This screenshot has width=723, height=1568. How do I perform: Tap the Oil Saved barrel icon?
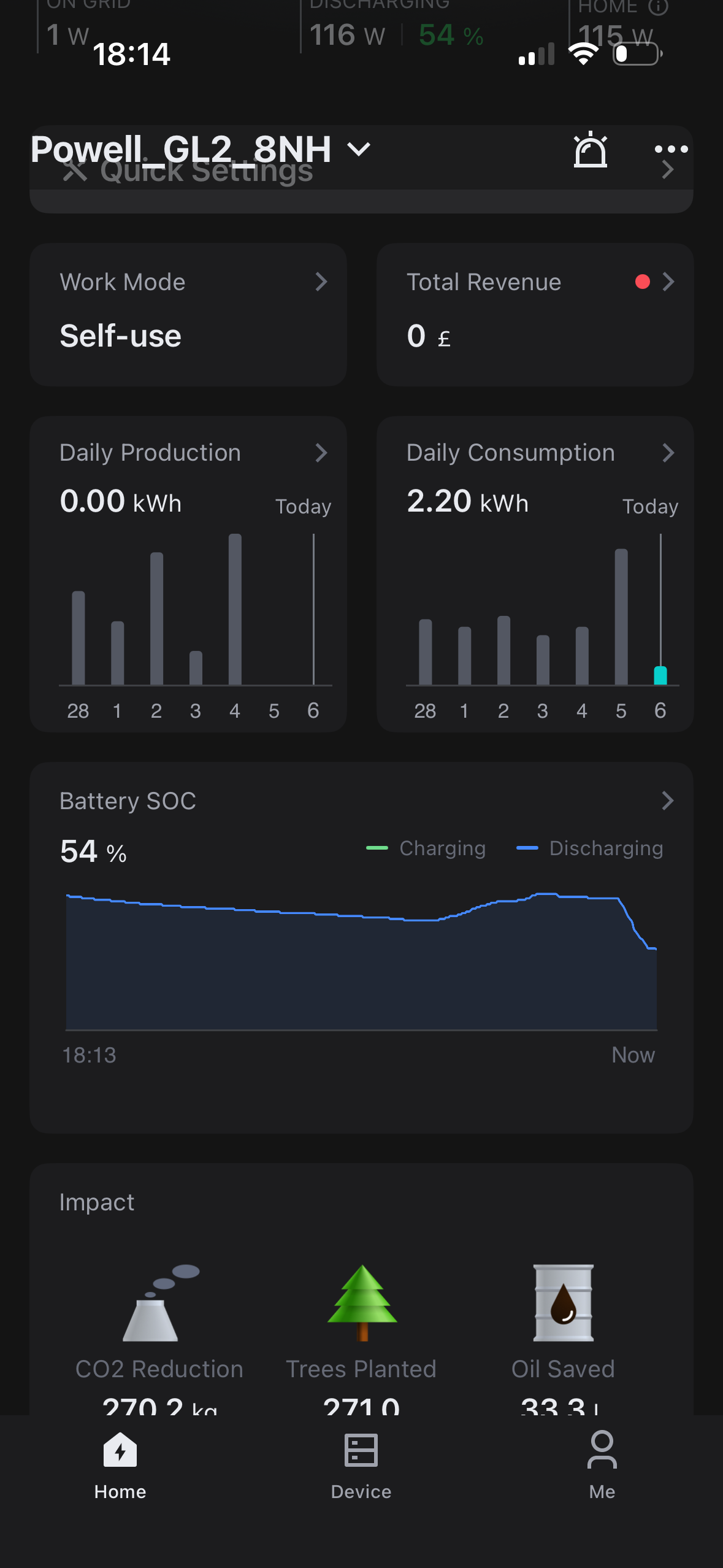point(563,1302)
